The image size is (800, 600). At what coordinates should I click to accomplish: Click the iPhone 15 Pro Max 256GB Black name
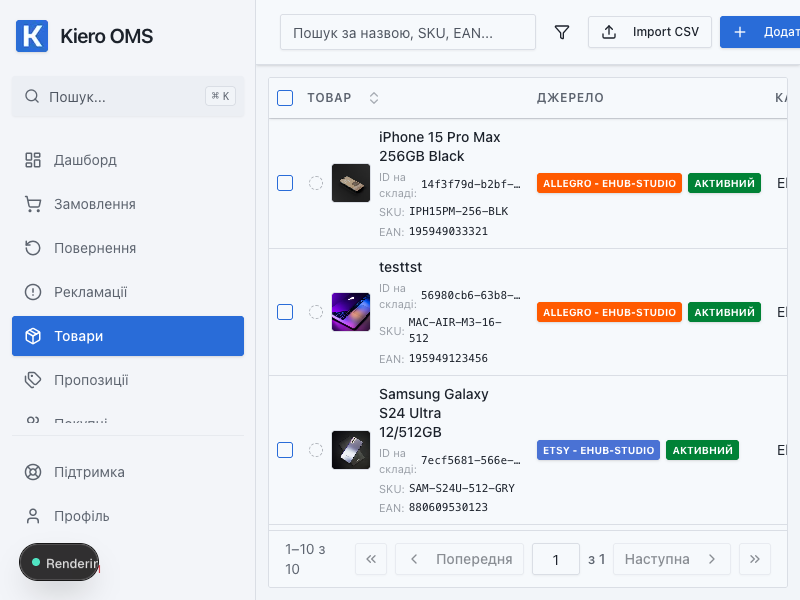click(x=439, y=146)
